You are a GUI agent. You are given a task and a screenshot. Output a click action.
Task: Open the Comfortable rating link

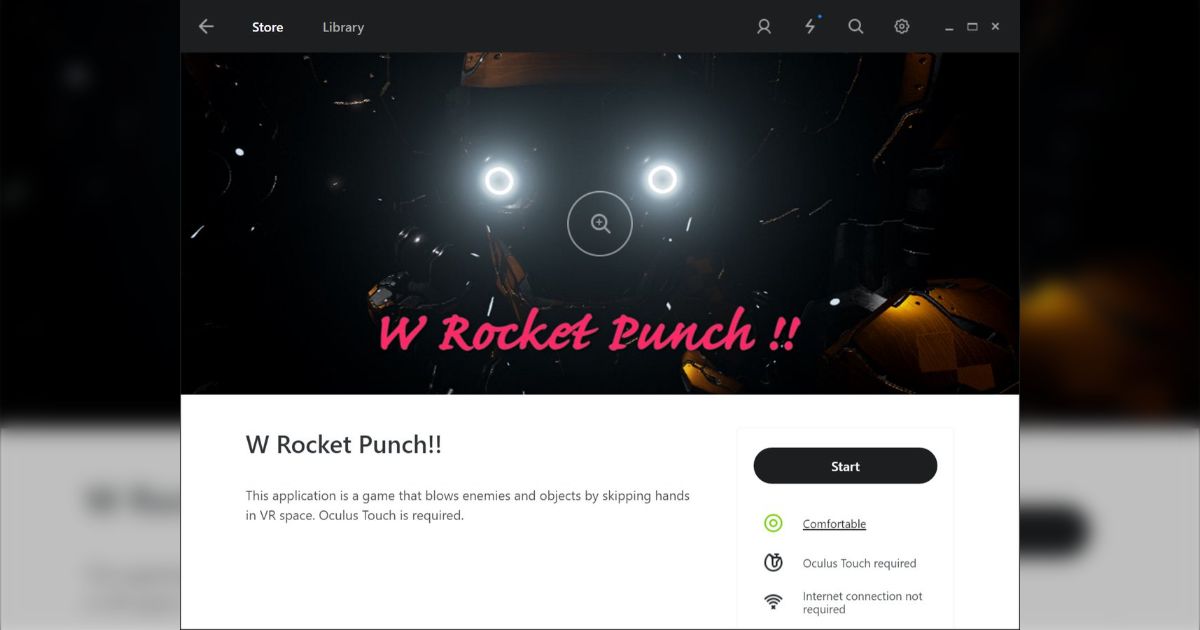[x=834, y=524]
